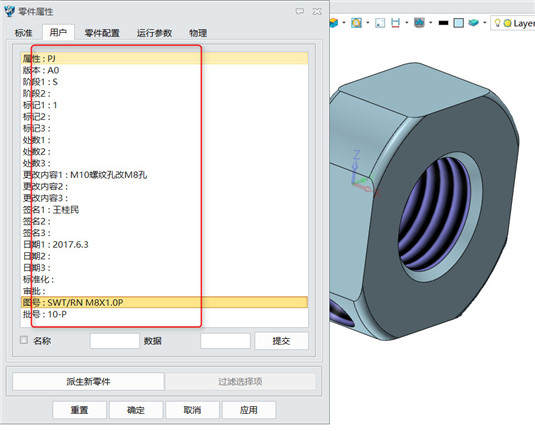Click the square points display icon

pyautogui.click(x=380, y=23)
